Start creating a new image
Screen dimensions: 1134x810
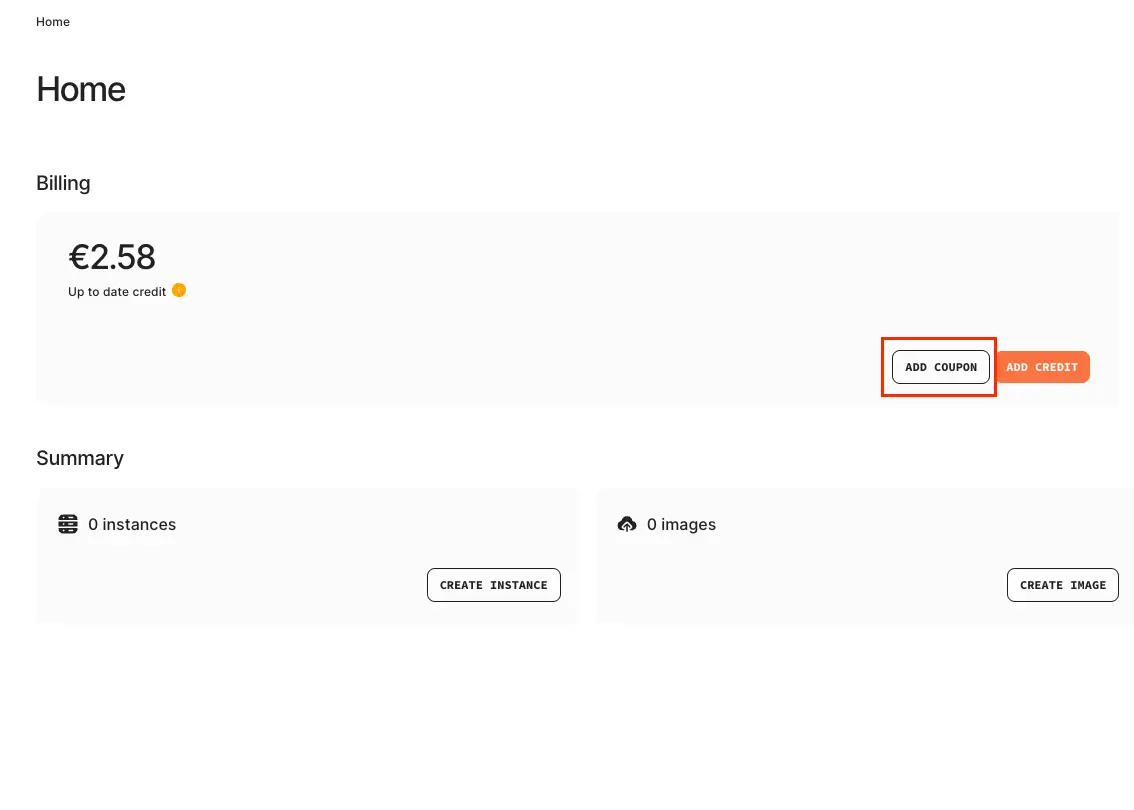click(1062, 585)
